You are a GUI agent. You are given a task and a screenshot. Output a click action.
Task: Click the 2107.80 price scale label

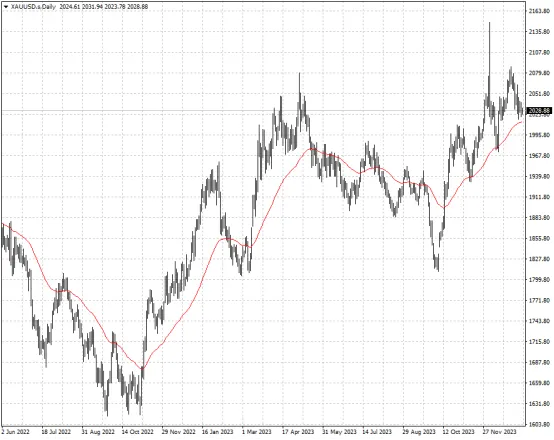[x=540, y=52]
